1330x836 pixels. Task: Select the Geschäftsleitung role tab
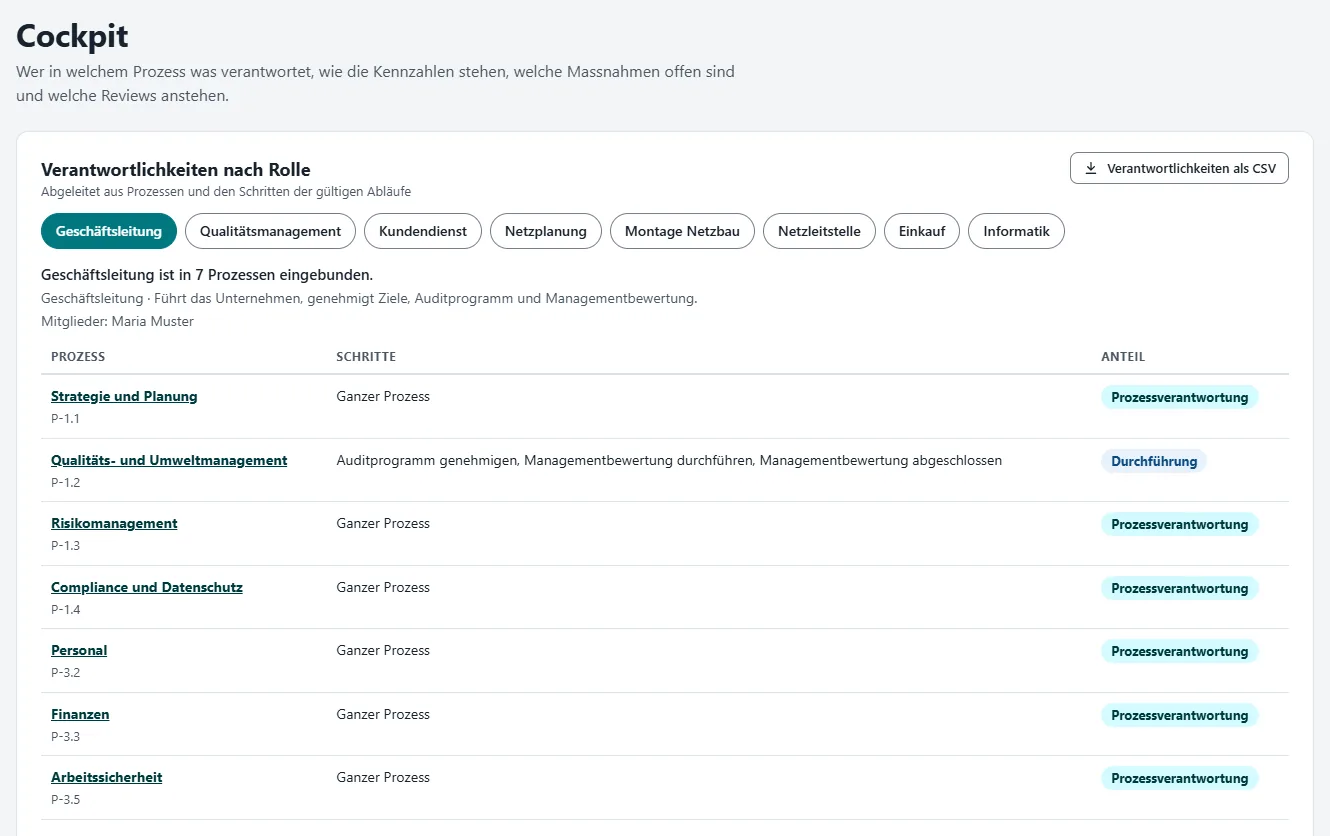[x=109, y=231]
